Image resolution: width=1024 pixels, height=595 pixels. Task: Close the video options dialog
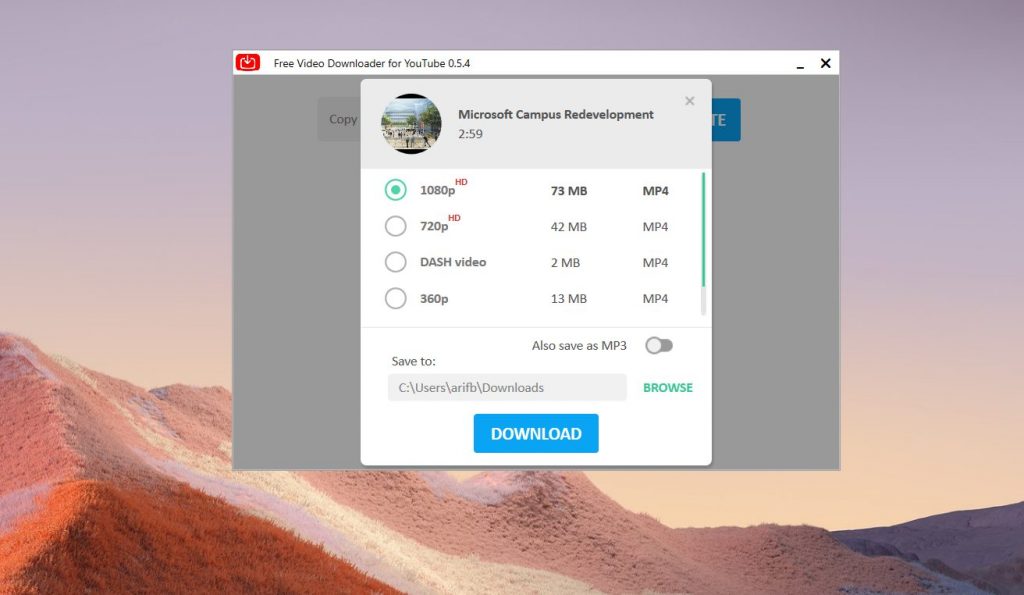690,101
